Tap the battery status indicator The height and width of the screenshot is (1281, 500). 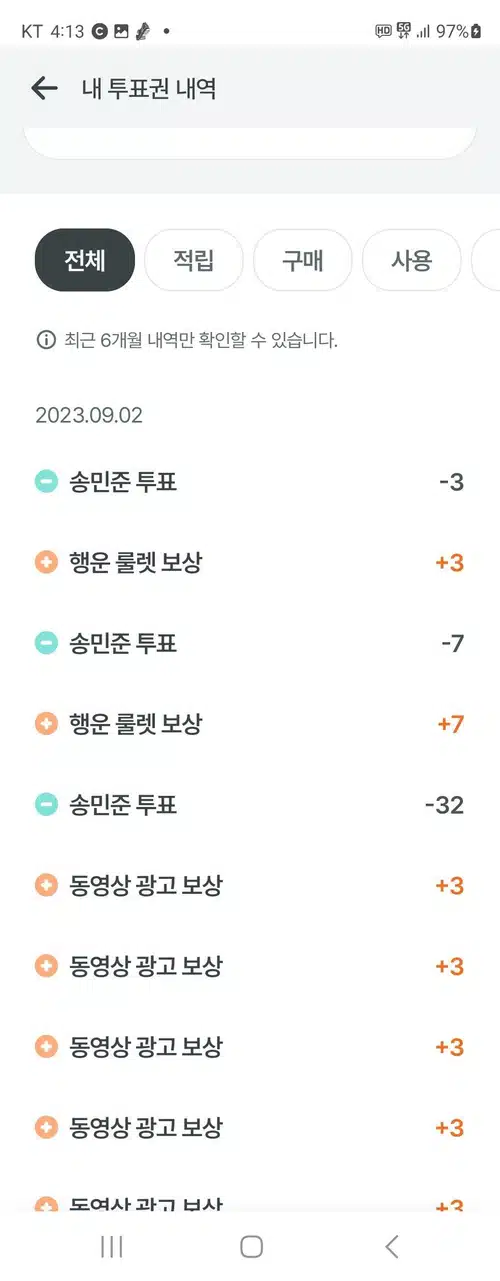[477, 31]
